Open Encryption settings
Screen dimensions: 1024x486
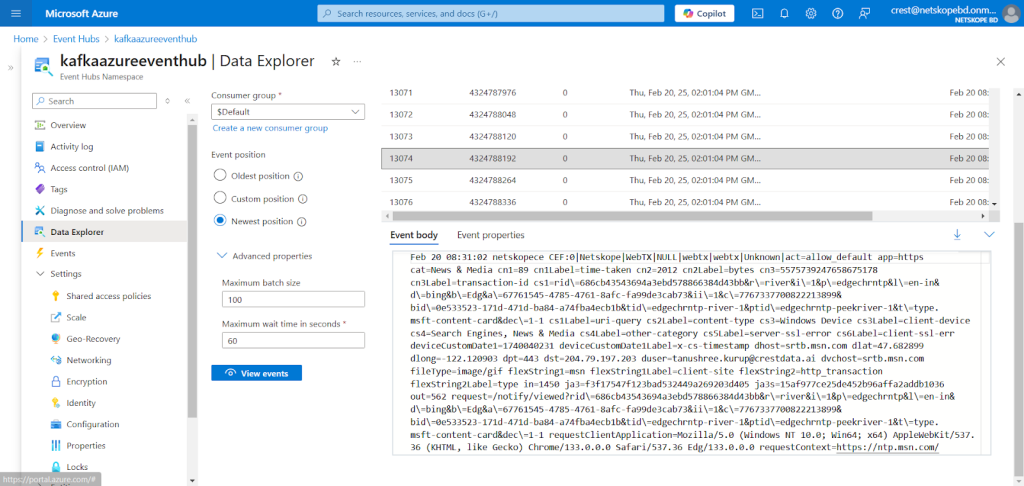pos(88,381)
